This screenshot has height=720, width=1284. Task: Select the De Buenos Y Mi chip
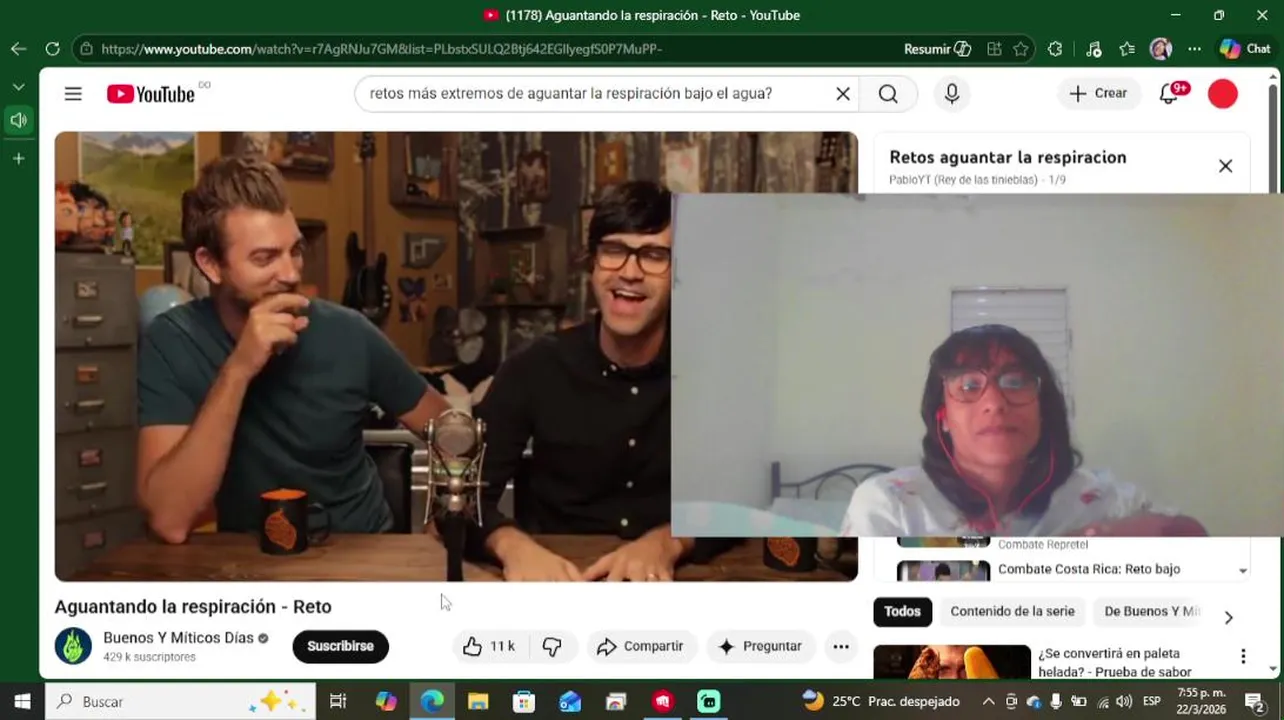point(1150,611)
